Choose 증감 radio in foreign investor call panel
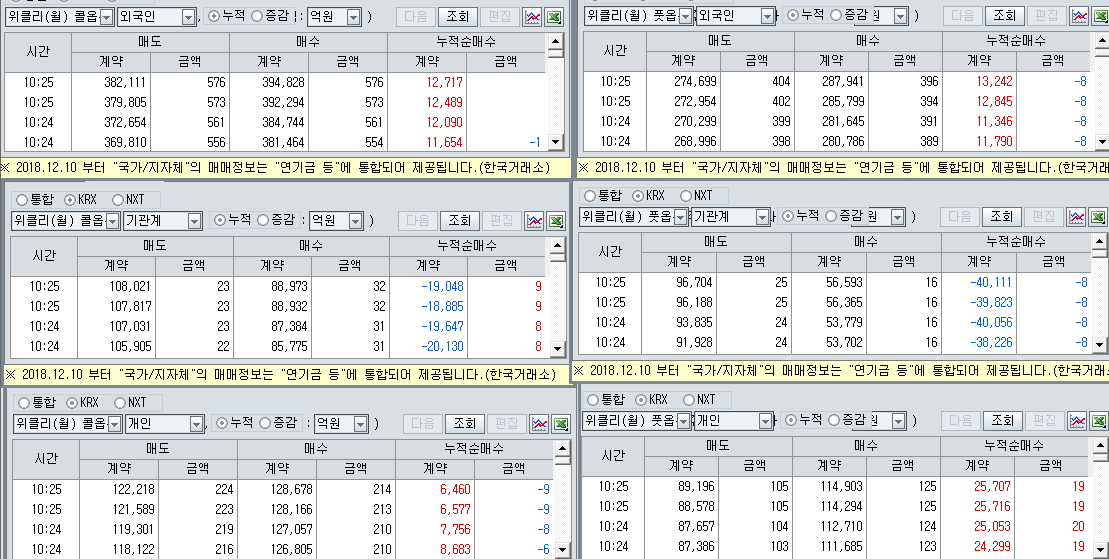Screen dimensions: 1109x559 click(257, 17)
